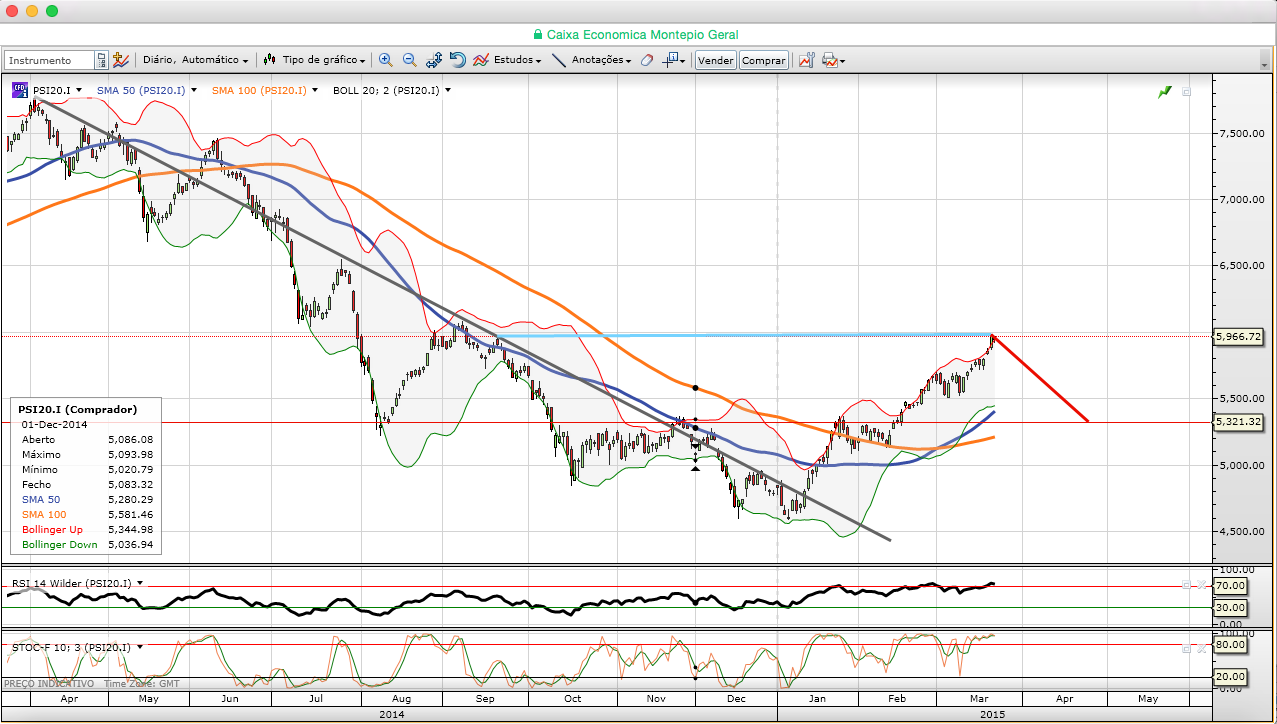Click the zoom out magnifier icon
The height and width of the screenshot is (724, 1277).
pyautogui.click(x=409, y=60)
